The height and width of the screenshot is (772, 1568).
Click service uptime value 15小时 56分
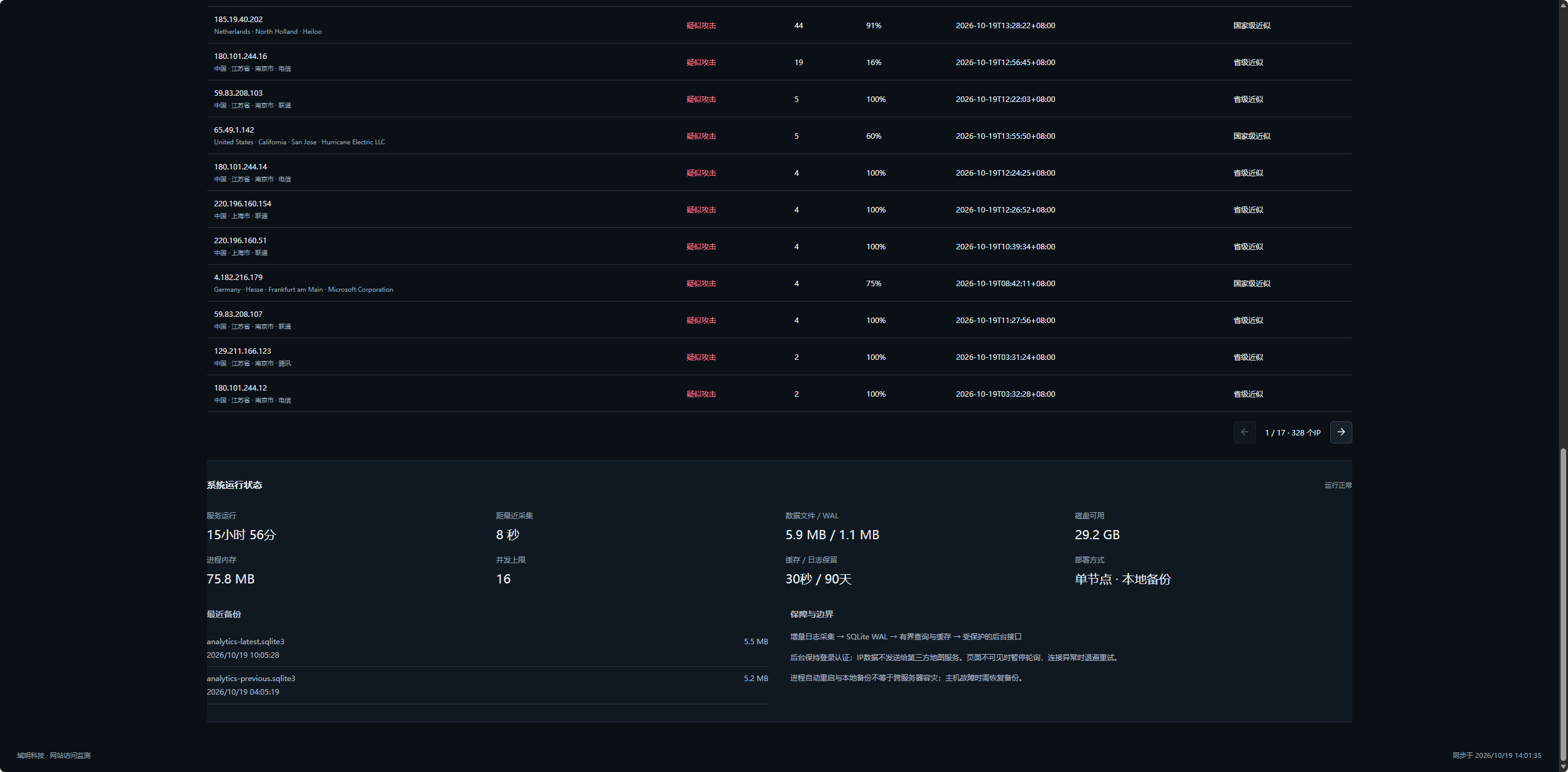(x=241, y=535)
